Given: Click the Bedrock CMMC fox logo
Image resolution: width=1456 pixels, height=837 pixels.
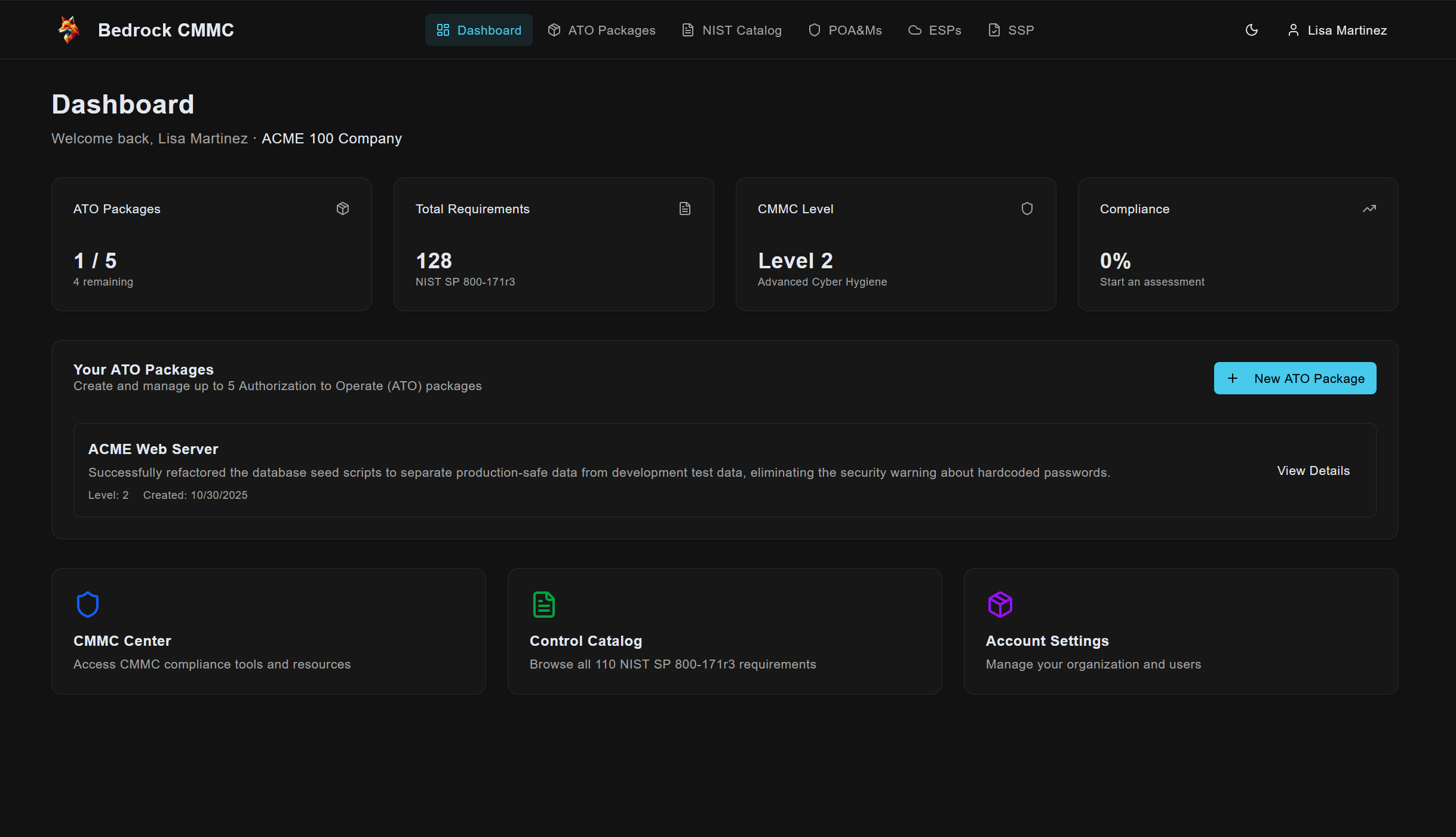Looking at the screenshot, I should [x=67, y=29].
